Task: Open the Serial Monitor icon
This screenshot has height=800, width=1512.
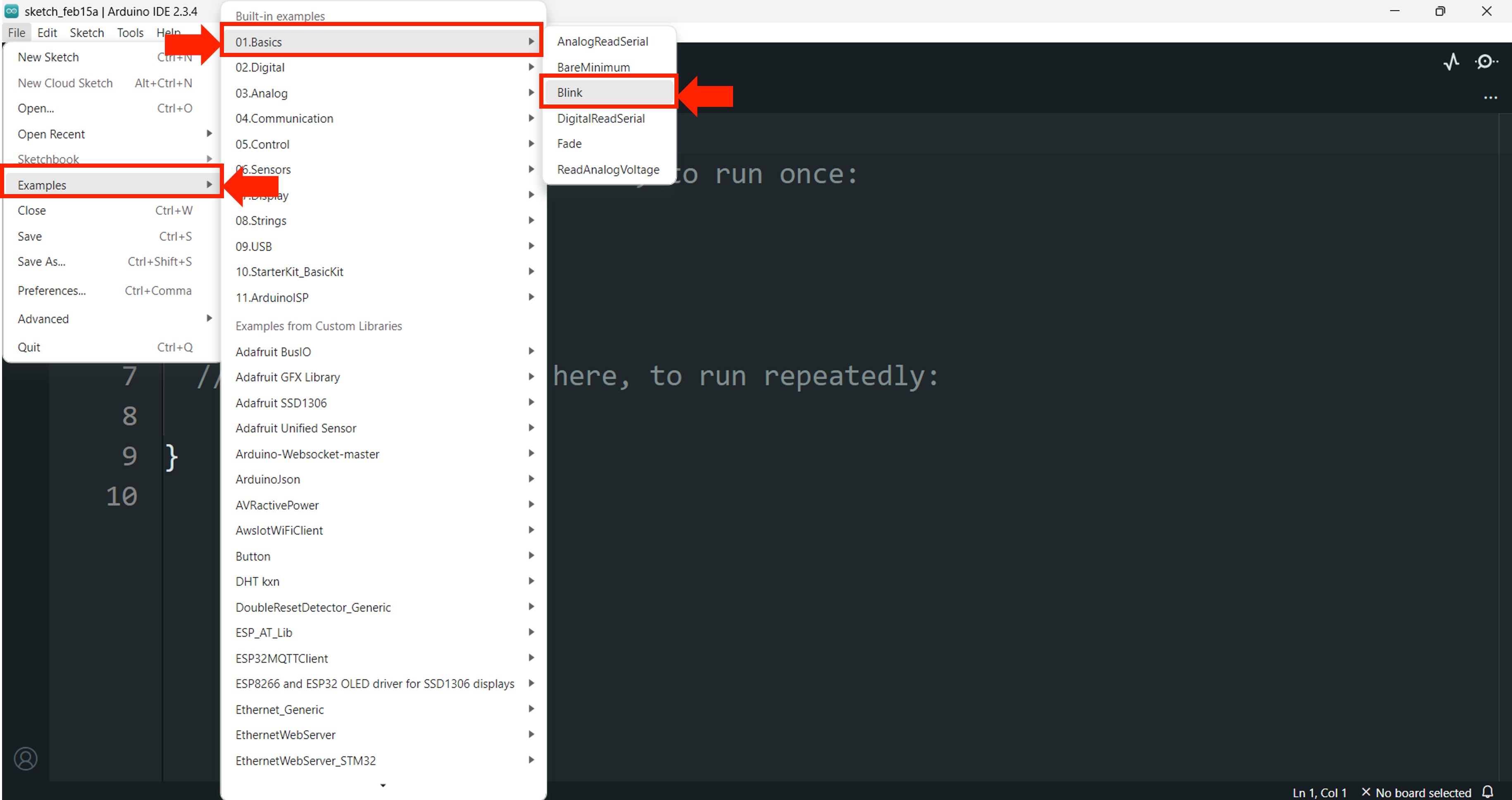Action: (1486, 62)
